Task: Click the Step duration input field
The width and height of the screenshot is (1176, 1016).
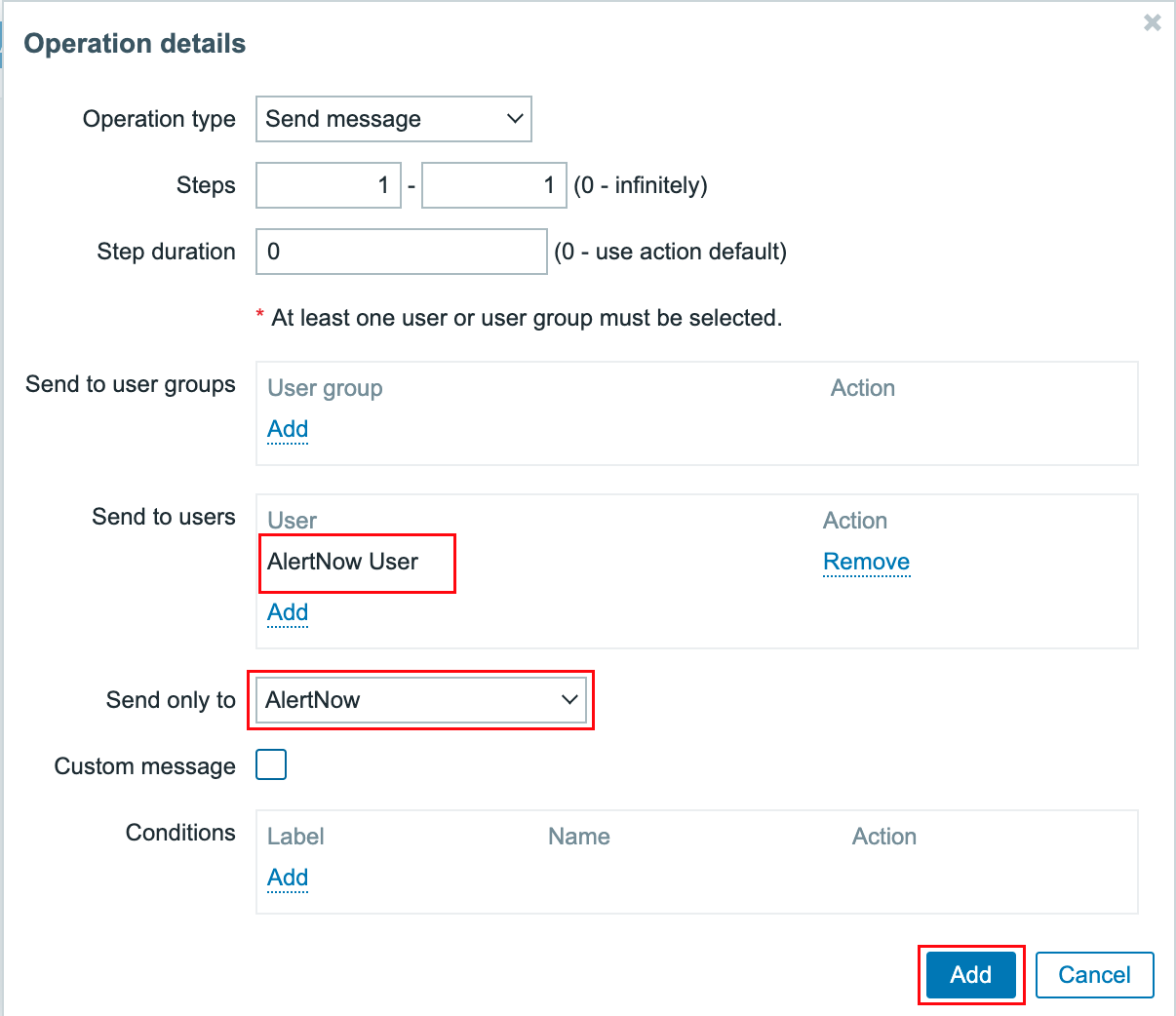Action: point(401,252)
